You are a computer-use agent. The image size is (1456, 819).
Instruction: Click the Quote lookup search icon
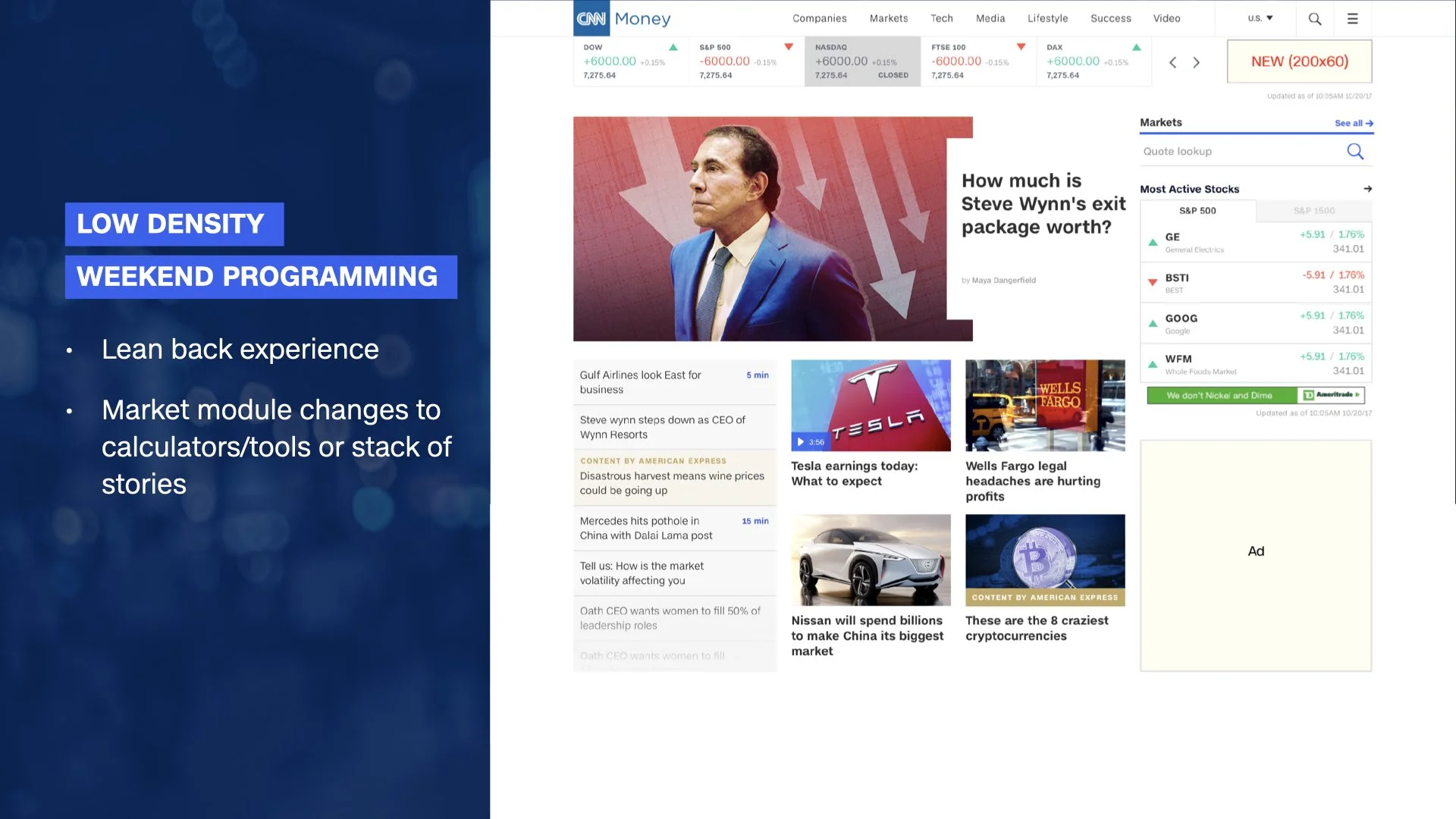pyautogui.click(x=1355, y=152)
